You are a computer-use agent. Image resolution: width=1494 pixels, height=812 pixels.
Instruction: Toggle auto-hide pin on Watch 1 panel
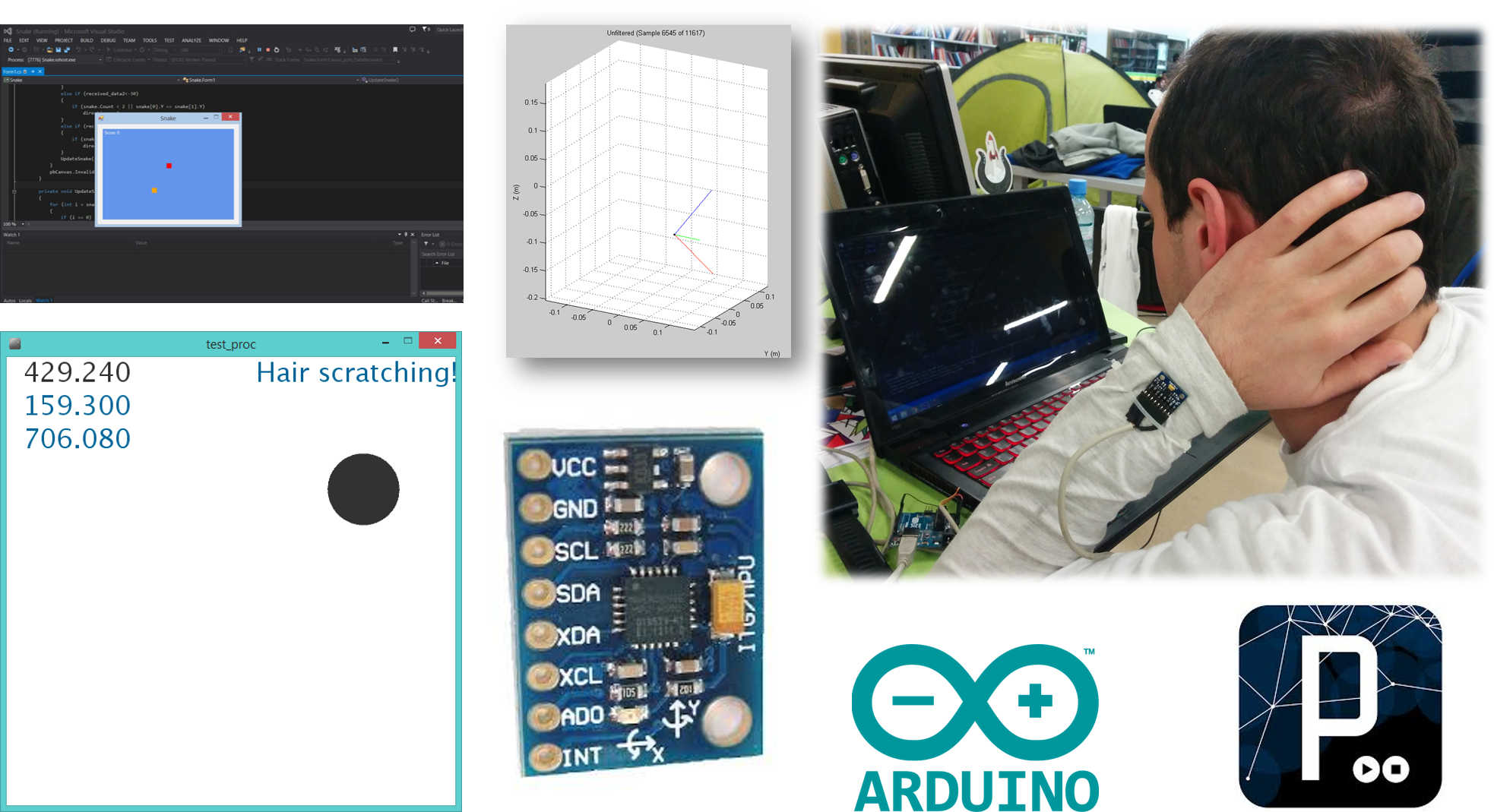click(406, 234)
